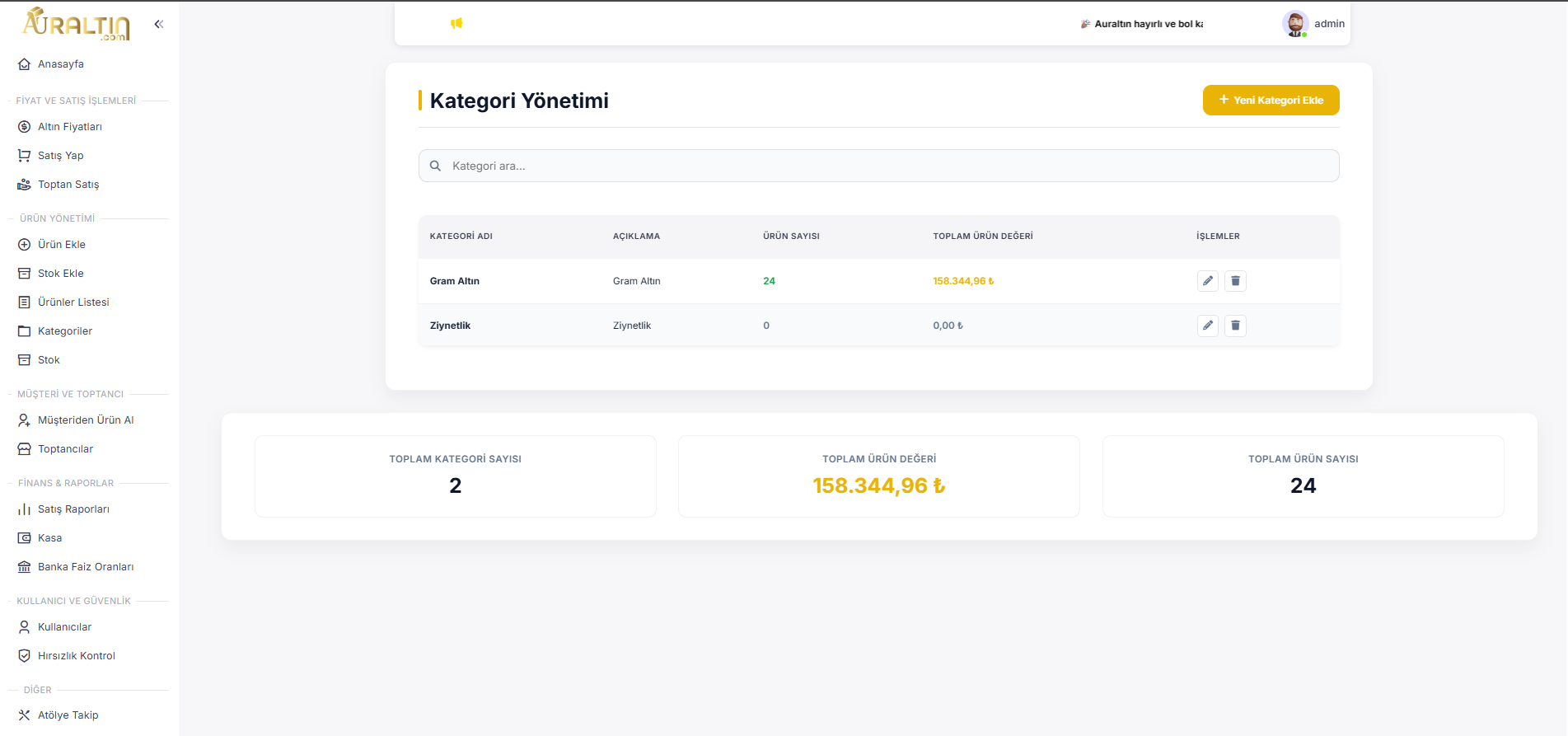Image resolution: width=1568 pixels, height=736 pixels.
Task: Delete the Gram Altın category
Action: [1235, 281]
